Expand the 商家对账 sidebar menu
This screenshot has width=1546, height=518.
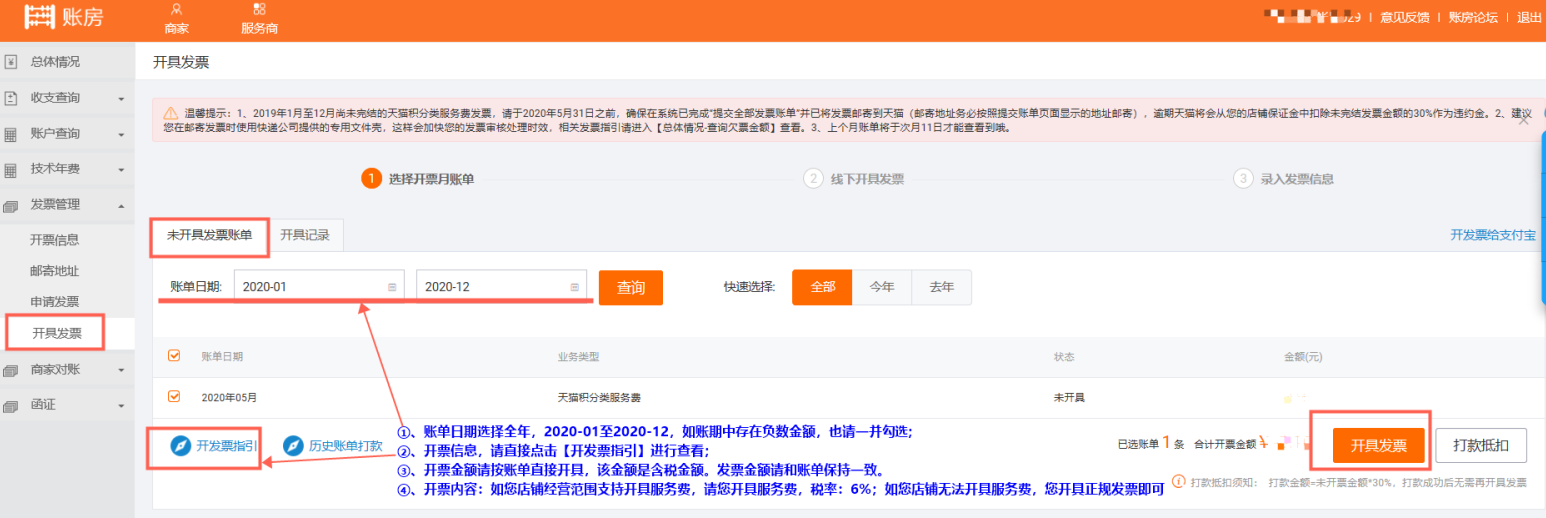[66, 370]
